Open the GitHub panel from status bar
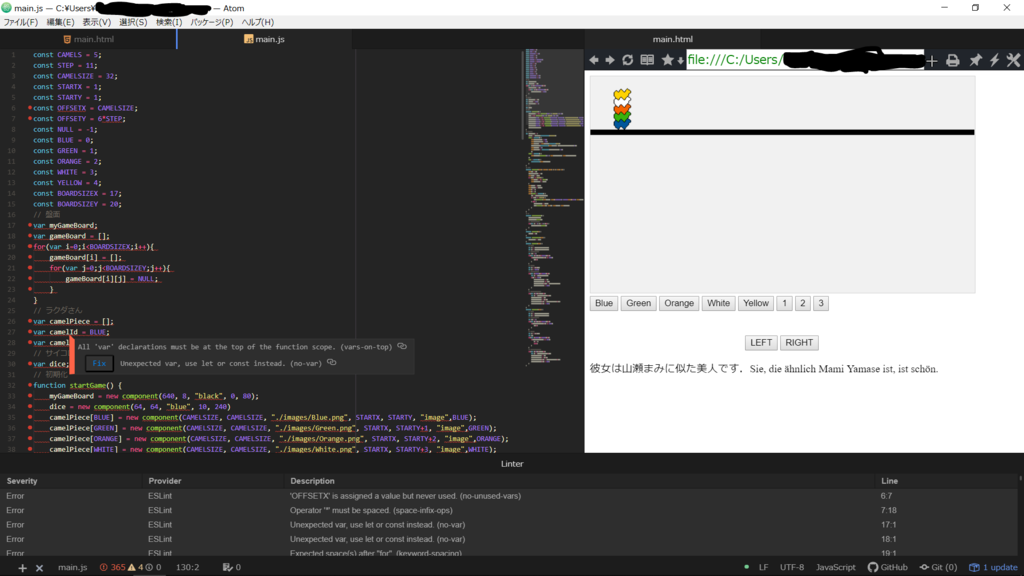The image size is (1024, 576). (x=888, y=568)
